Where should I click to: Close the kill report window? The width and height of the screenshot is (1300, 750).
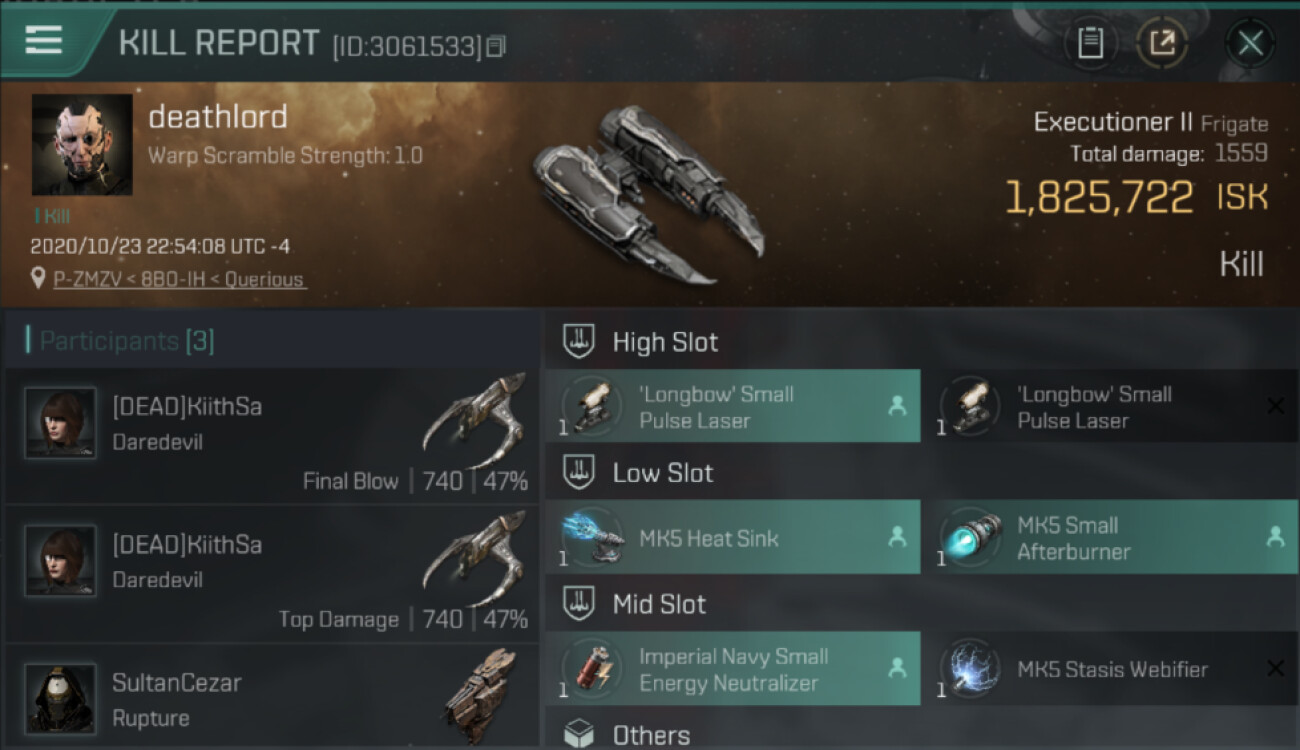[1250, 43]
